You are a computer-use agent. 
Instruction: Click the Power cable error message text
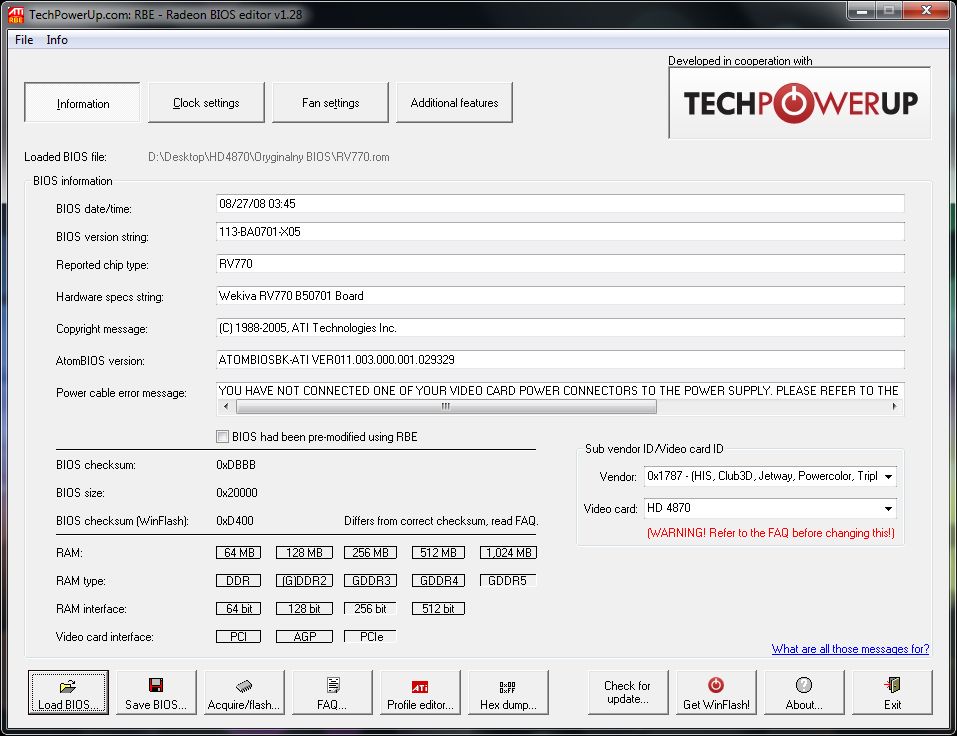[558, 391]
